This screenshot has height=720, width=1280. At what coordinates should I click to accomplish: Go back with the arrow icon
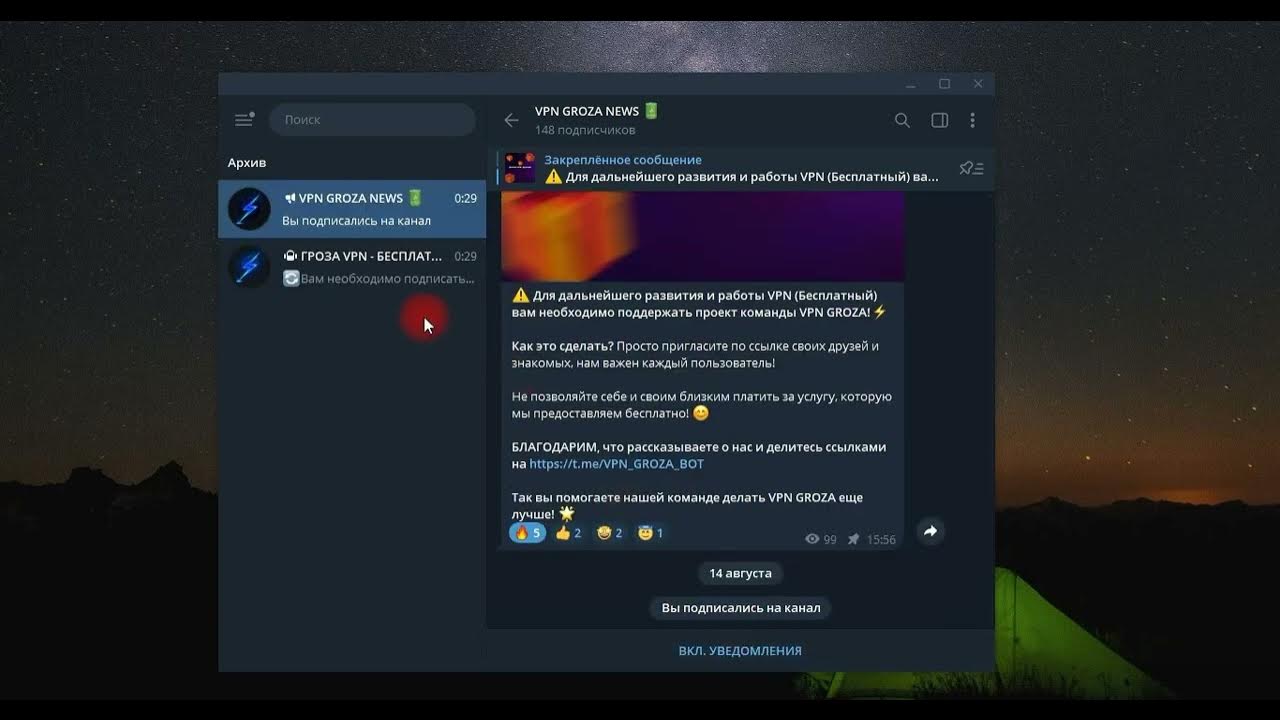click(x=511, y=120)
